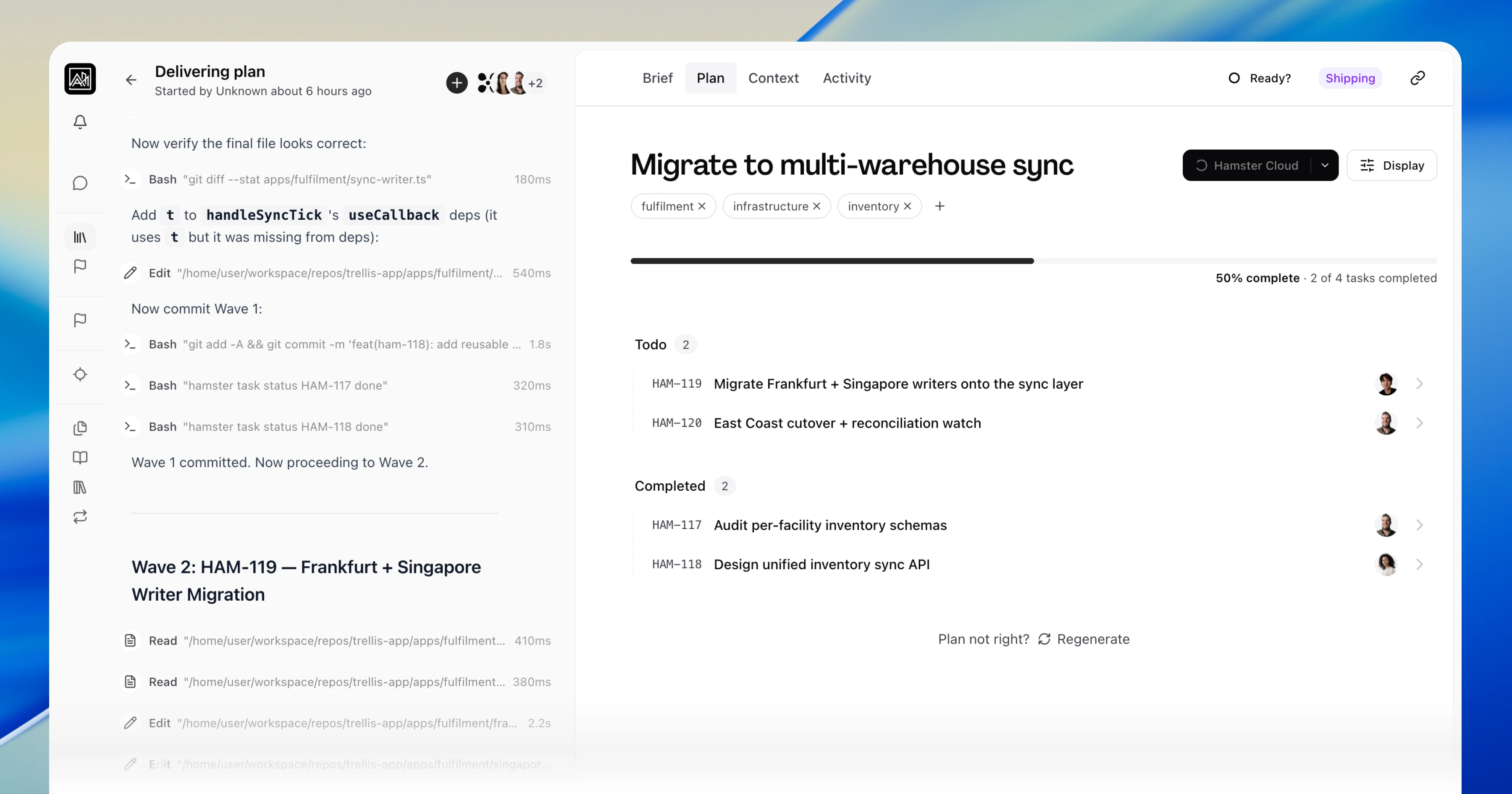Viewport: 1512px width, 794px height.
Task: Click the Hamster app logo in sidebar
Action: (x=80, y=79)
